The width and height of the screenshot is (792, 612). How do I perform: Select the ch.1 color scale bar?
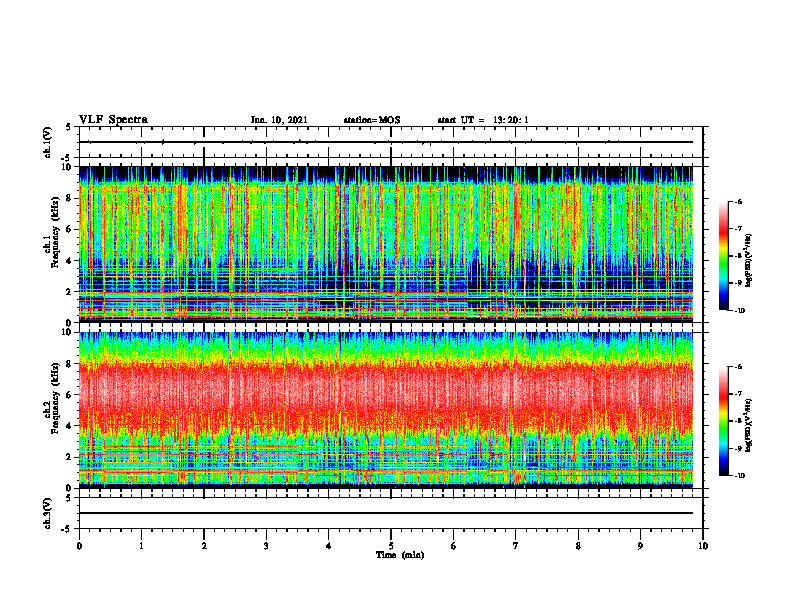723,256
